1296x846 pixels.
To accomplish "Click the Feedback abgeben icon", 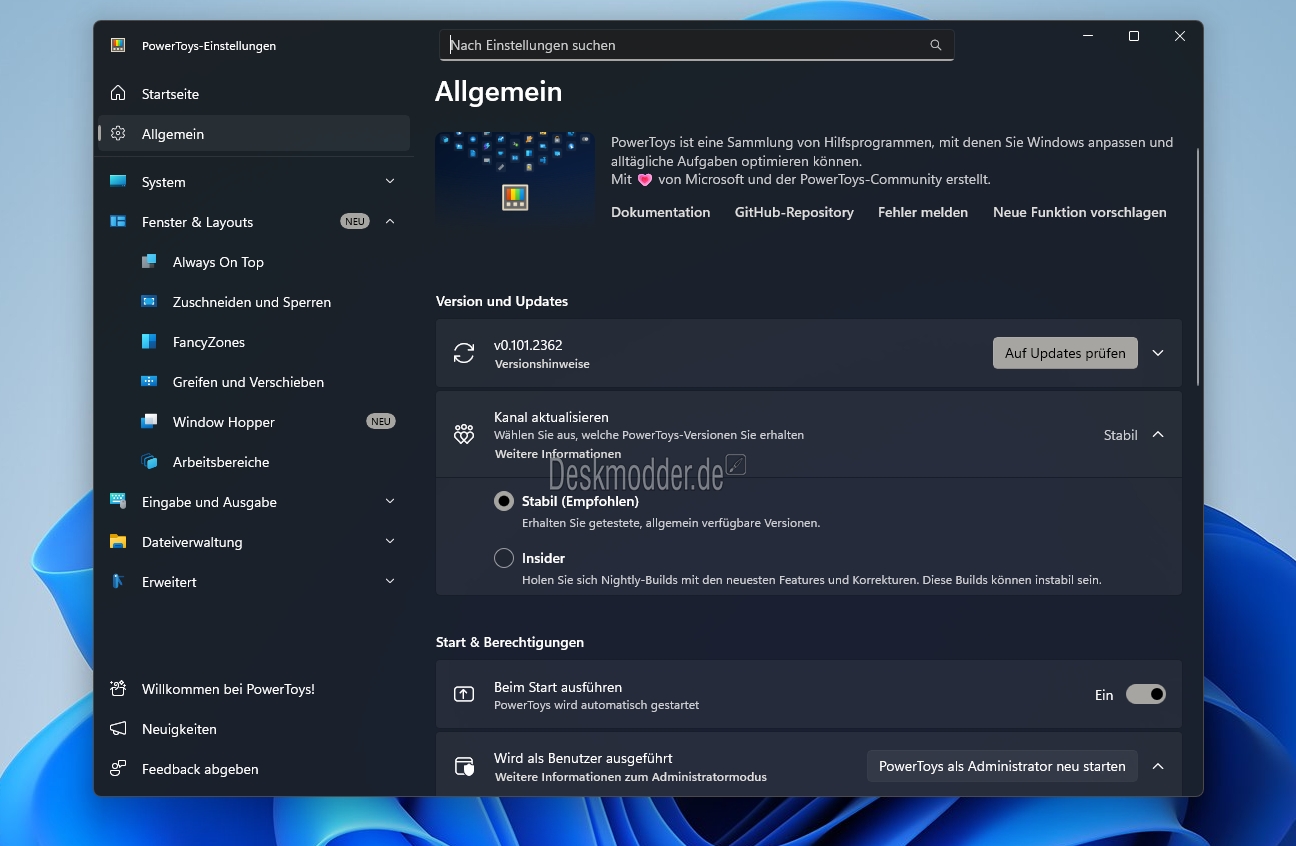I will tap(118, 769).
